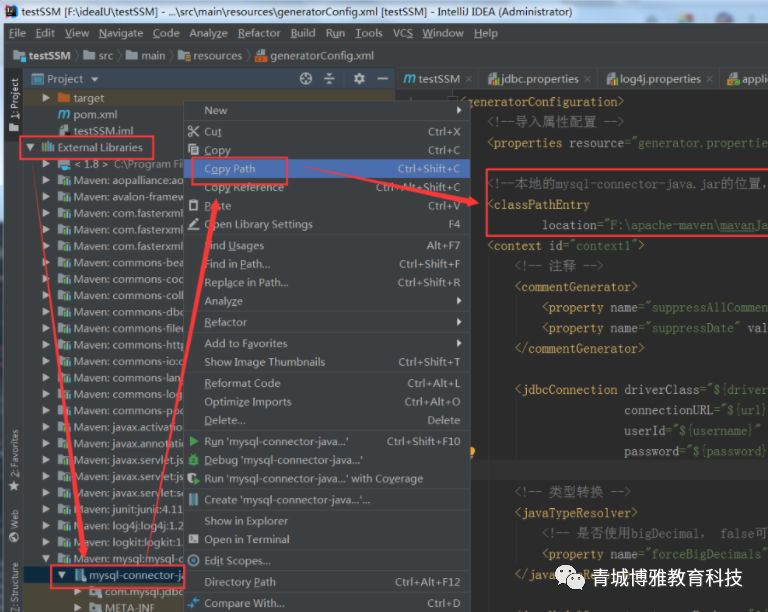Open the Web side tool window
The width and height of the screenshot is (768, 612).
coord(14,526)
